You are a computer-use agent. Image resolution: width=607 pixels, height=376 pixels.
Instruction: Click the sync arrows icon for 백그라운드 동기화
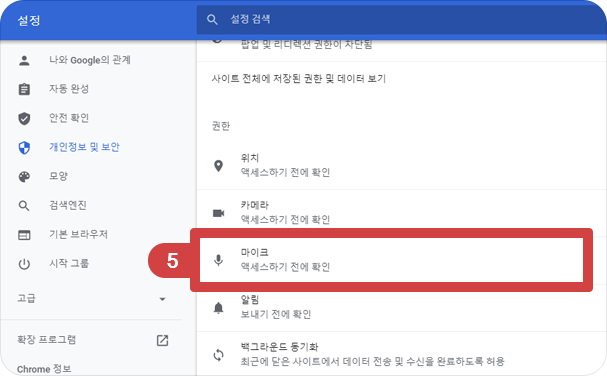click(218, 355)
